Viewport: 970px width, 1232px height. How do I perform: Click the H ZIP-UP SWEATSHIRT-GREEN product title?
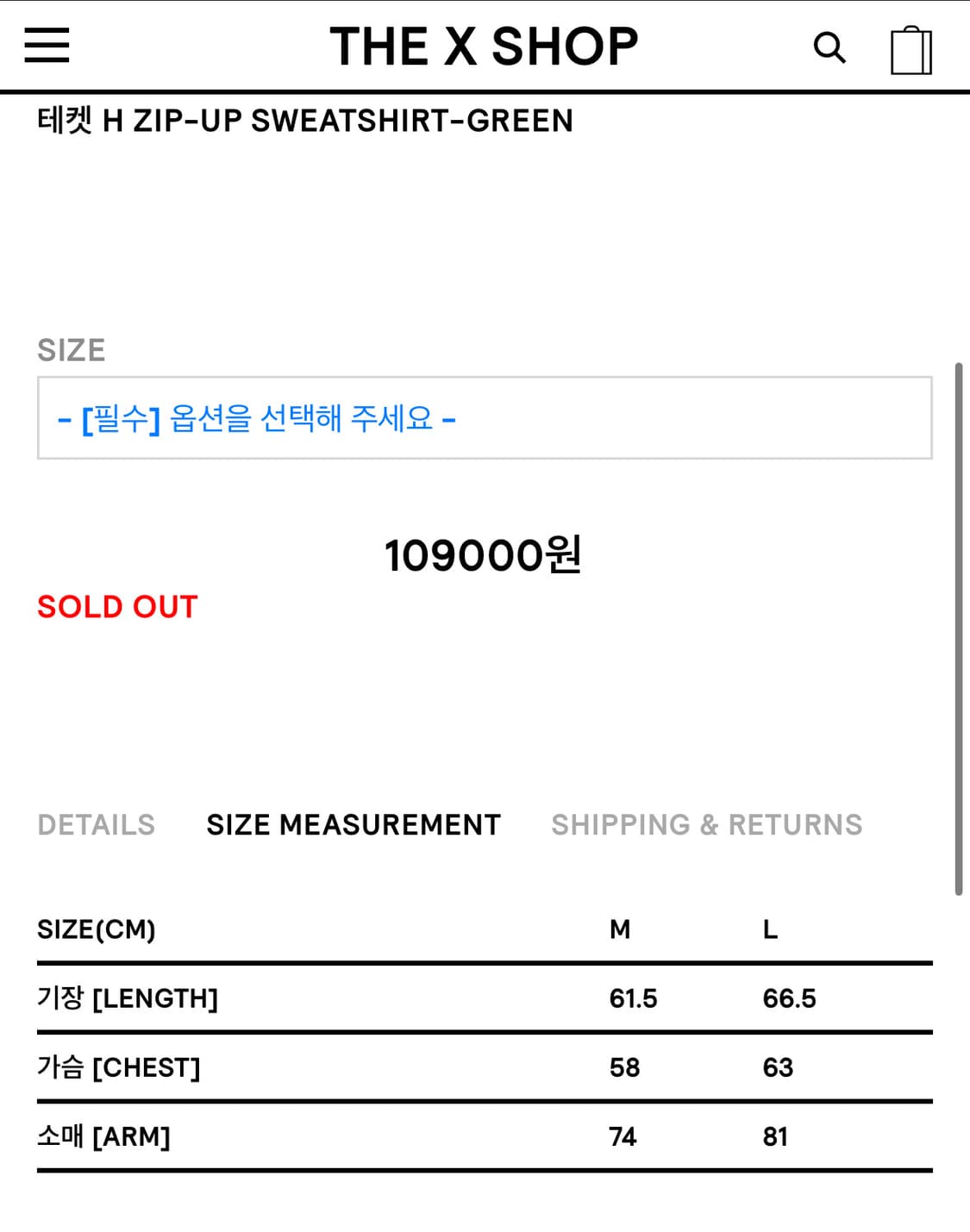tap(305, 121)
